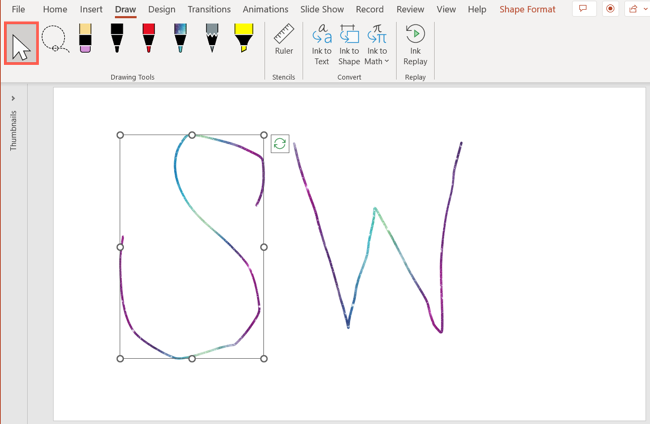650x424 pixels.
Task: Select the yellow highlighter
Action: 244,39
